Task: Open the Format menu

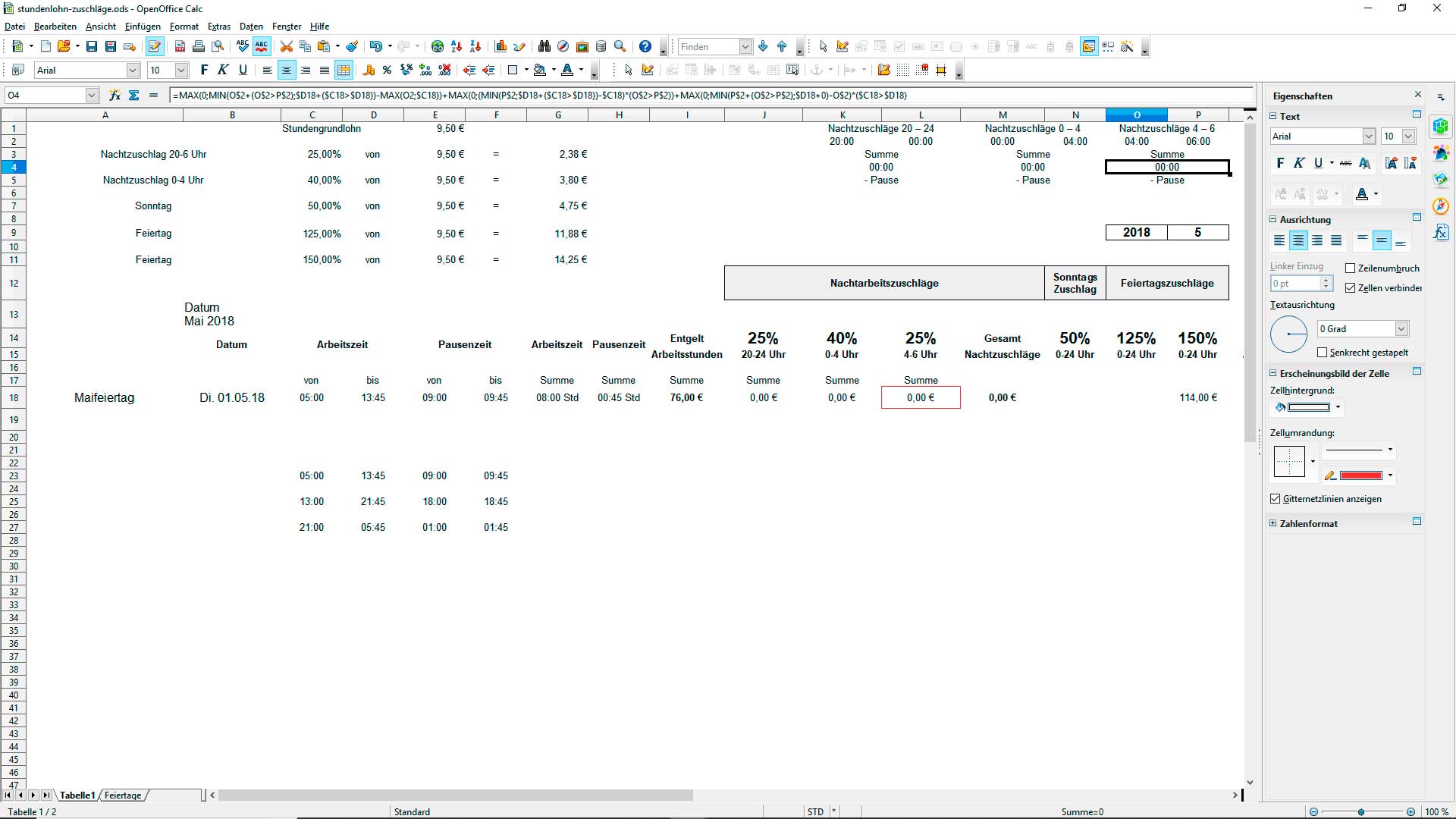Action: pos(184,27)
